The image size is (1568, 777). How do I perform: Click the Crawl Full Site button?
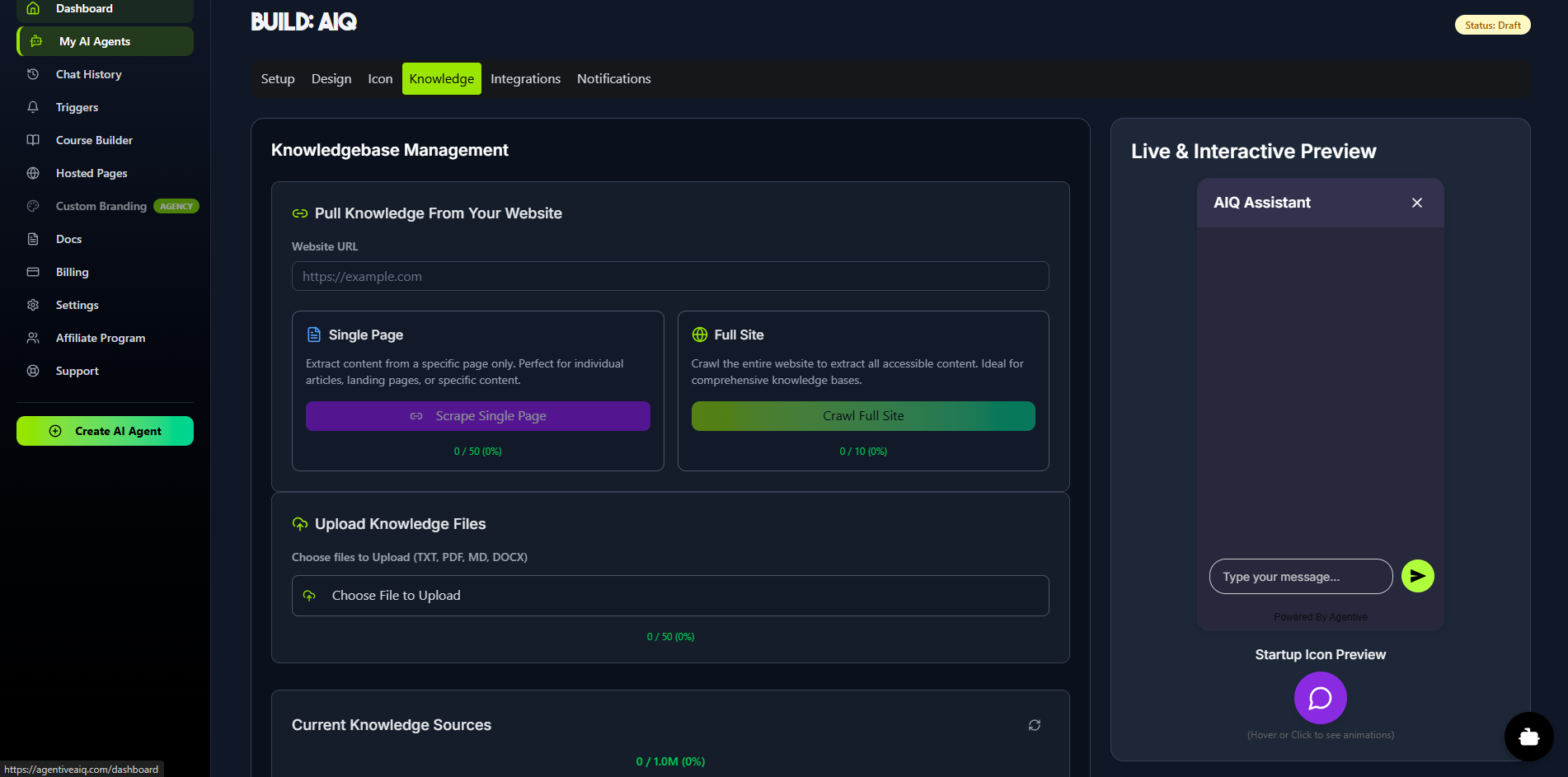coord(862,416)
